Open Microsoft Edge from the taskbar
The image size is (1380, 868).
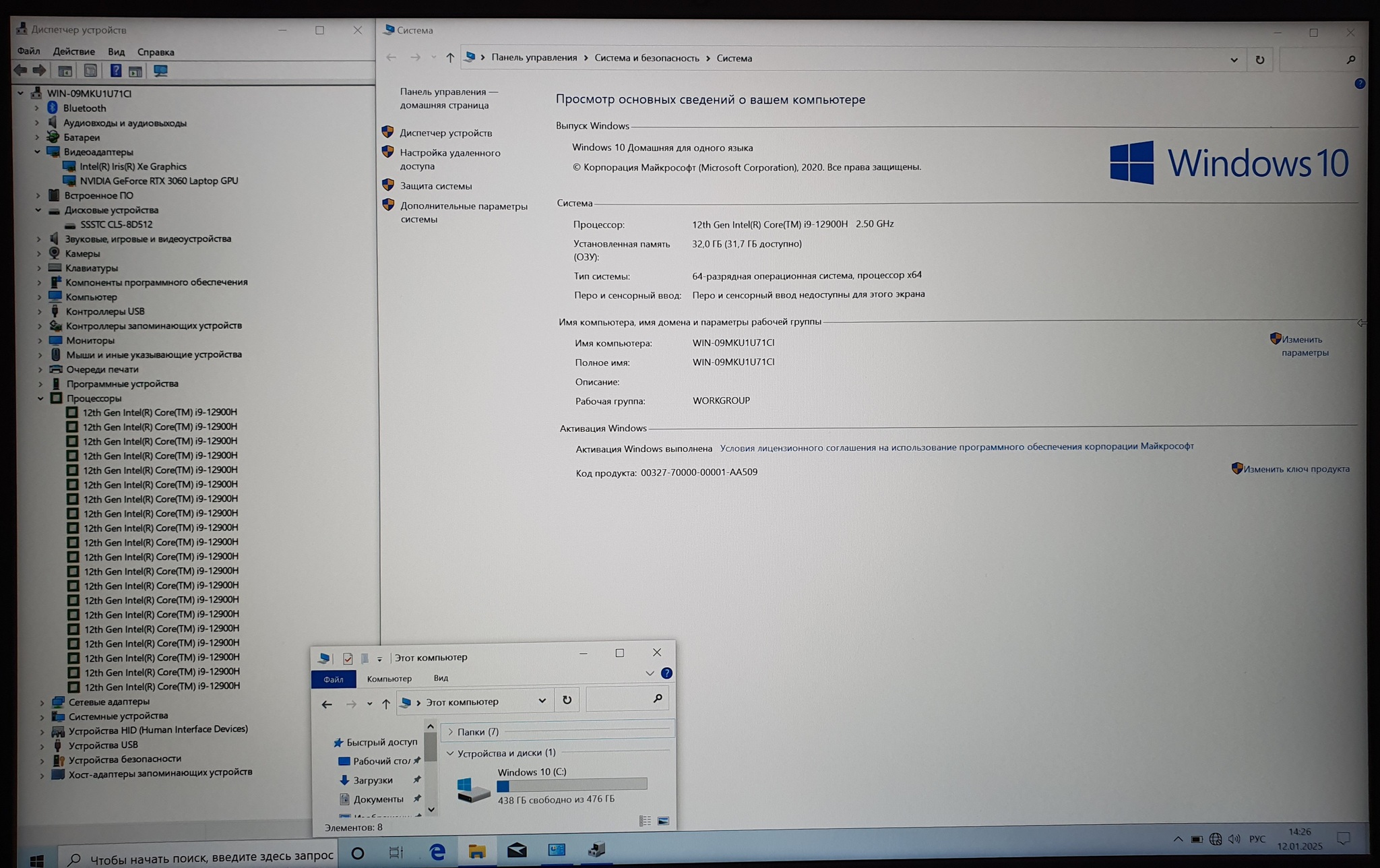(x=437, y=851)
